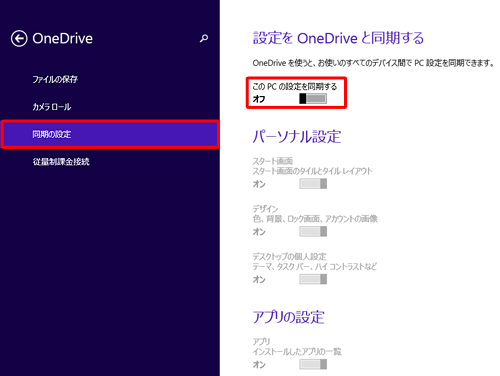
Task: Click the 色、背景、ロック画面 description text
Action: coord(315,219)
